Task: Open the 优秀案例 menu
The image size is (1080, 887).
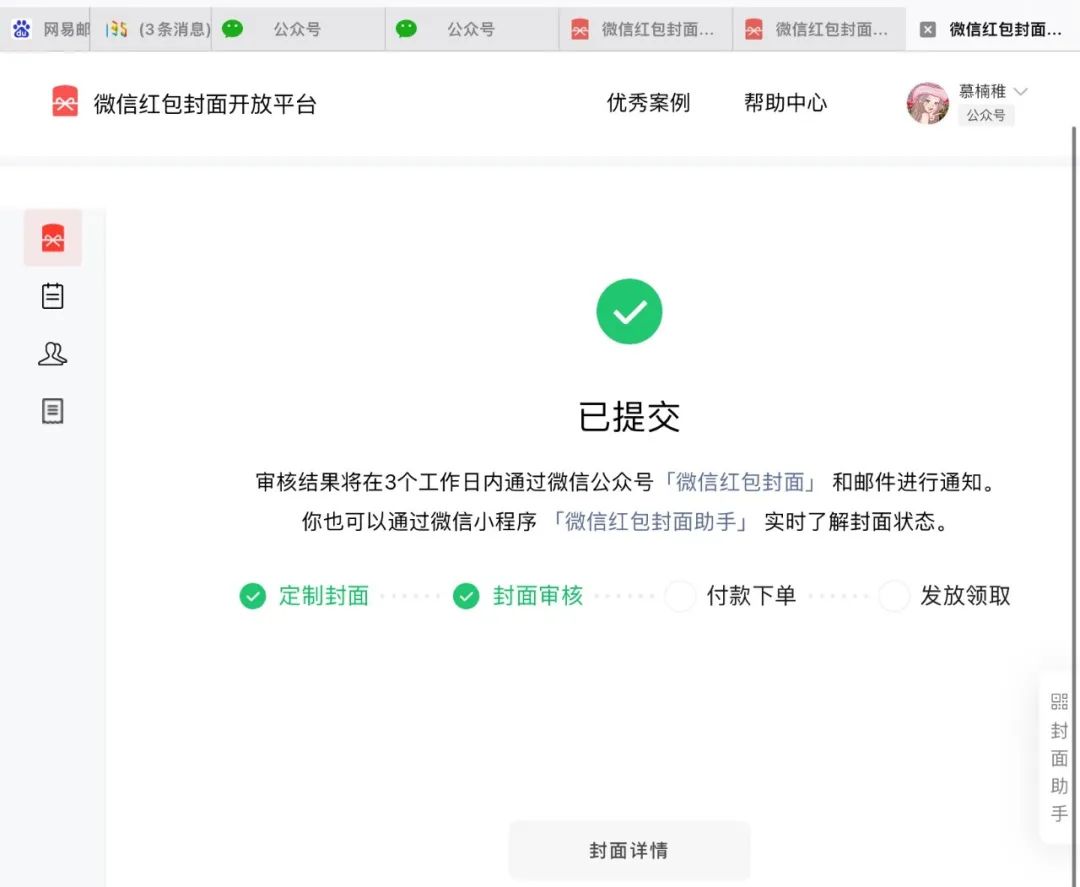Action: click(x=648, y=103)
